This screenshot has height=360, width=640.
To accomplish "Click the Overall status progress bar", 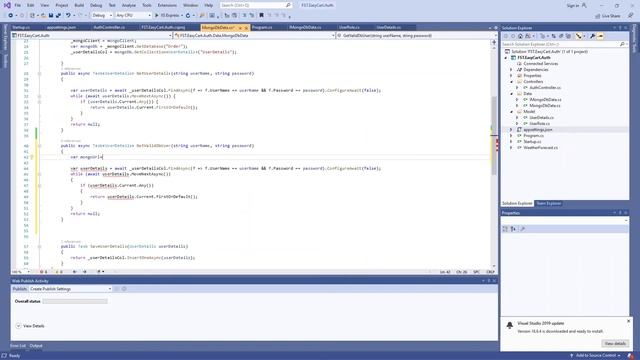I will coord(75,301).
